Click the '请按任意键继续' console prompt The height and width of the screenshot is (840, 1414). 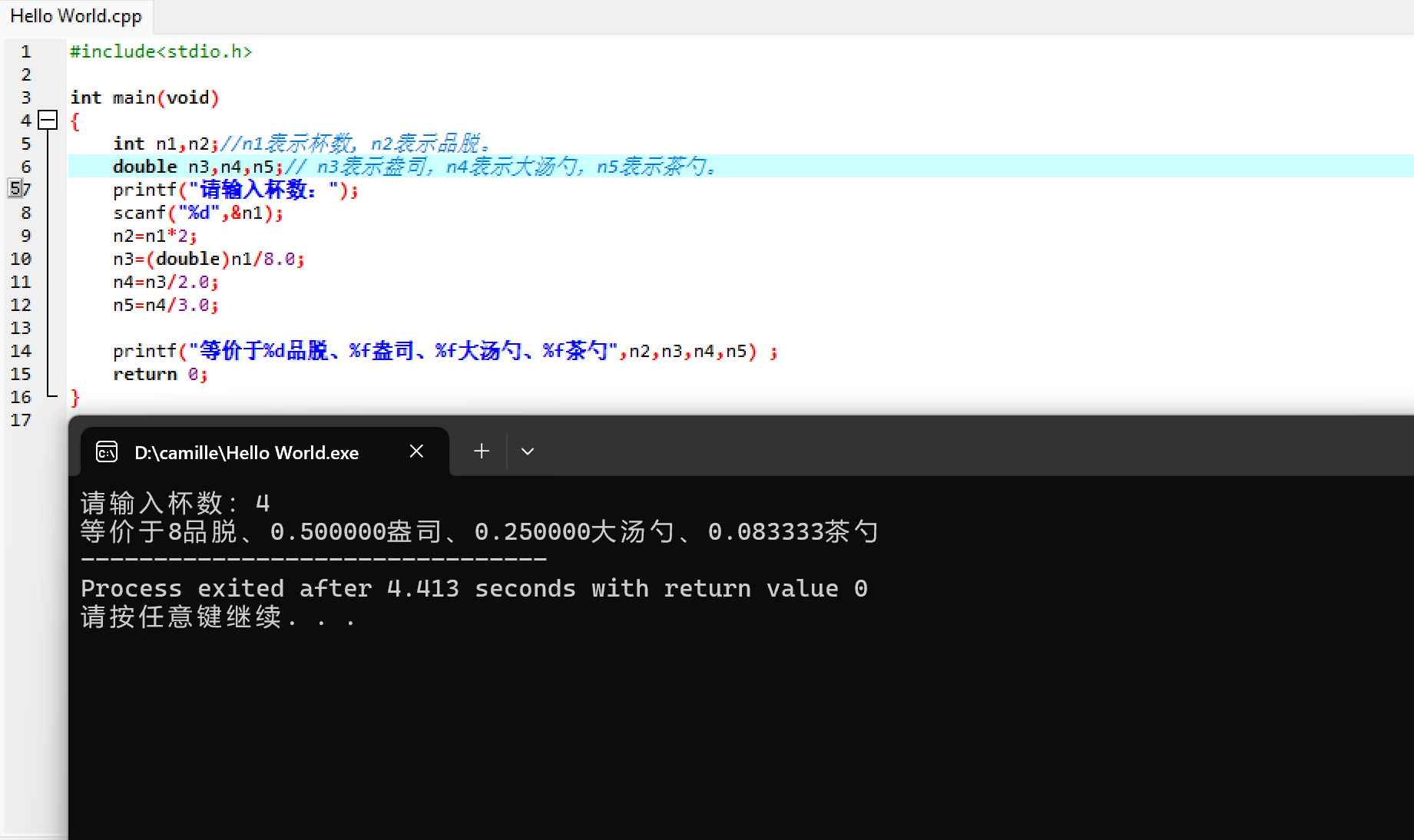tap(218, 617)
